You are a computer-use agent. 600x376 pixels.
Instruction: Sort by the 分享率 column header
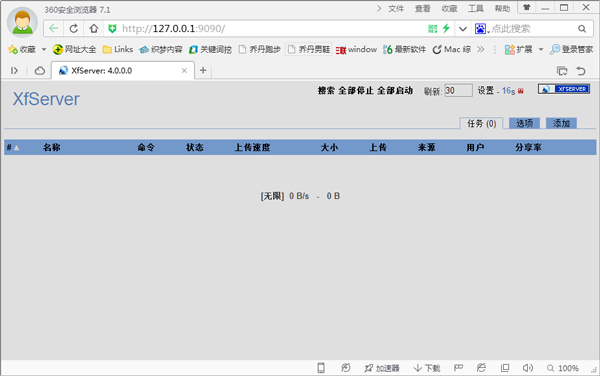(x=528, y=147)
